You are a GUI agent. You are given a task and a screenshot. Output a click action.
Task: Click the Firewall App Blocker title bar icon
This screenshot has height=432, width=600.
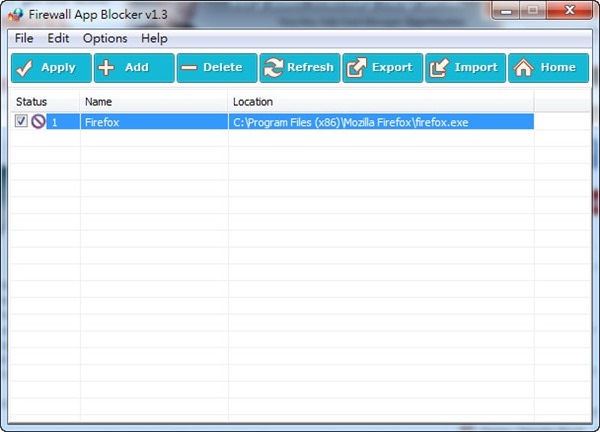[x=15, y=13]
